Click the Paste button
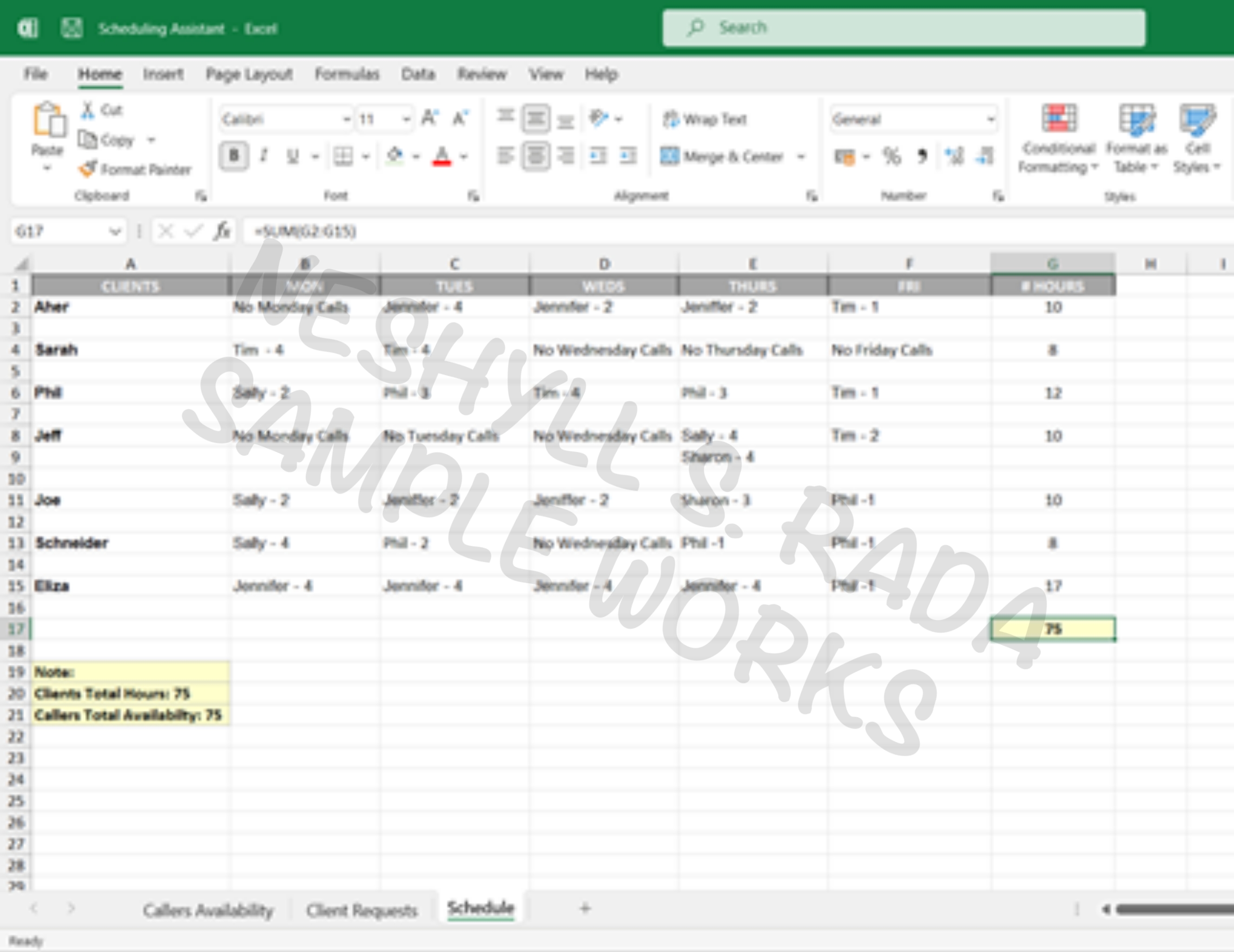The image size is (1234, 952). (x=47, y=121)
